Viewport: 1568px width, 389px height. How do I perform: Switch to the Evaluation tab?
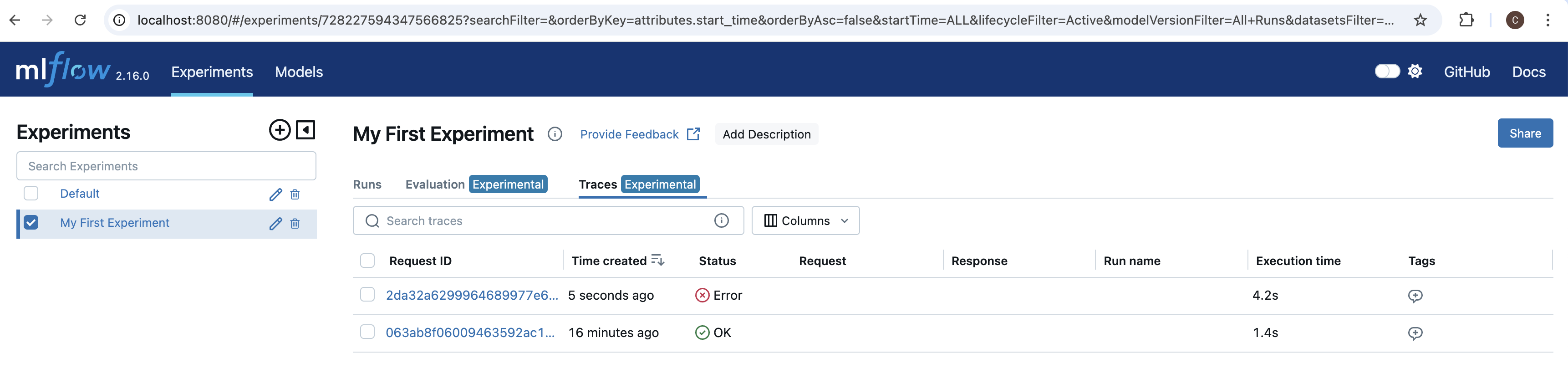pyautogui.click(x=476, y=184)
